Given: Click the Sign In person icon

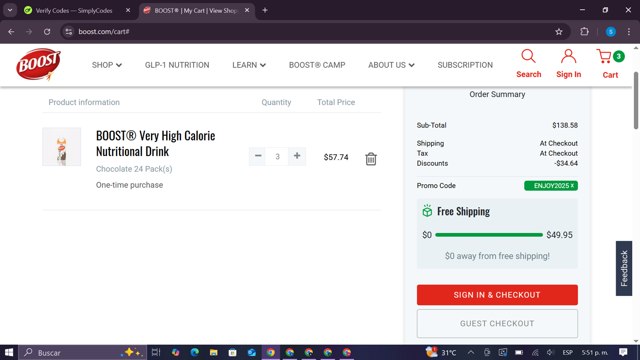Looking at the screenshot, I should (568, 64).
